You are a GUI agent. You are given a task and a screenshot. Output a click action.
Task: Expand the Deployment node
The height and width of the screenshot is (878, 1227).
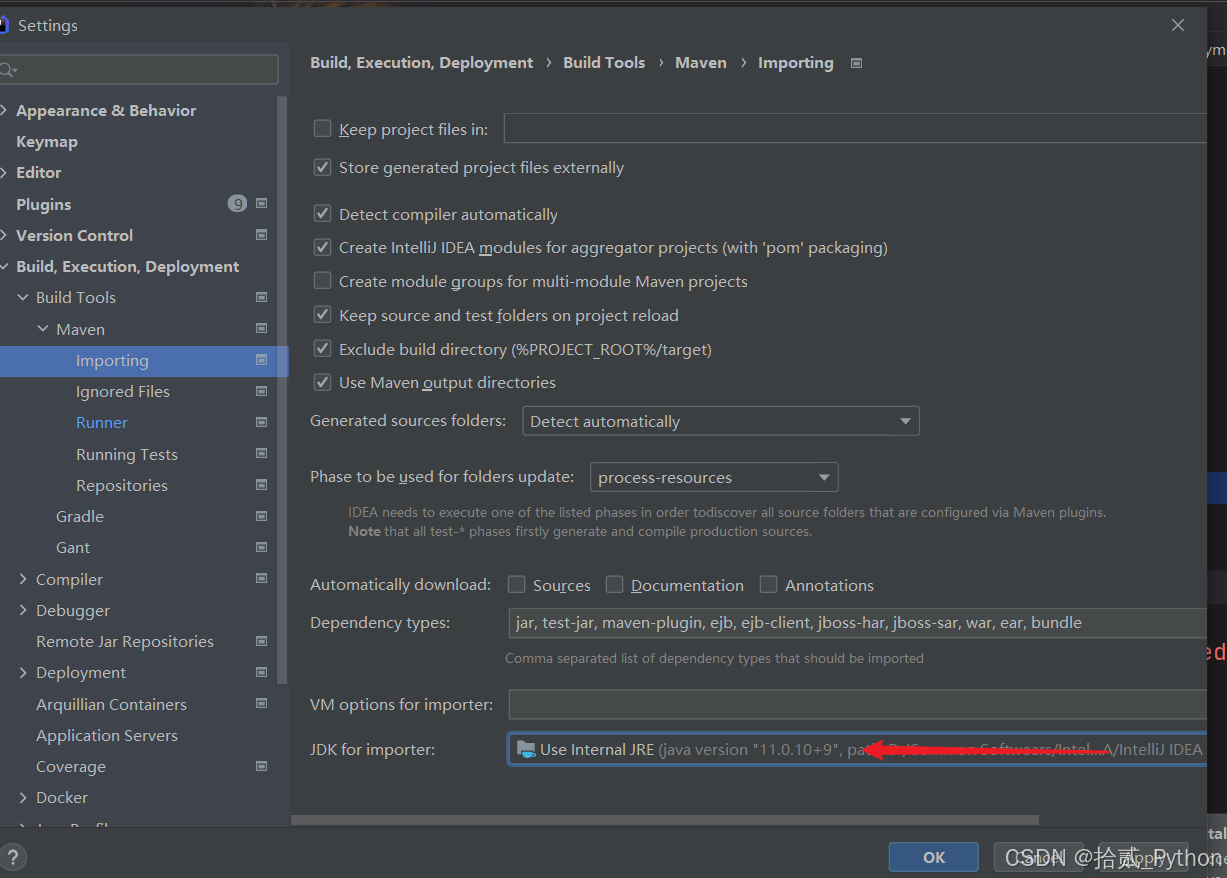click(23, 672)
